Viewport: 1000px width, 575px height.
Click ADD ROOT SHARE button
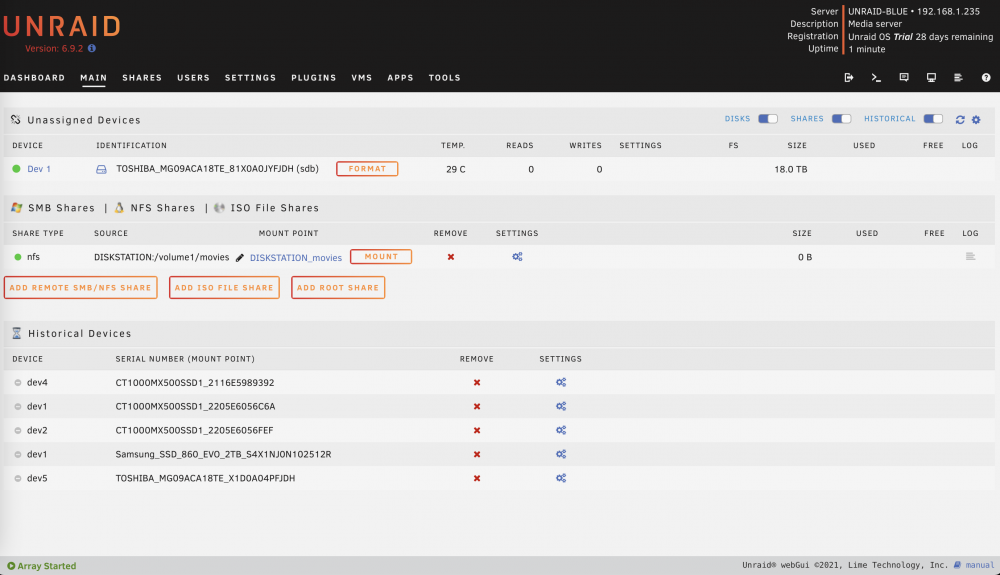point(338,288)
